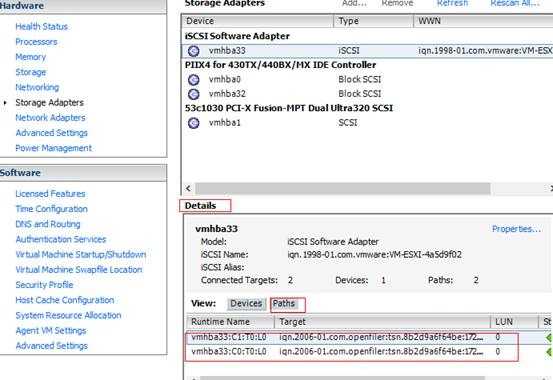
Task: Click the iSCSI Name value text
Action: (x=375, y=255)
